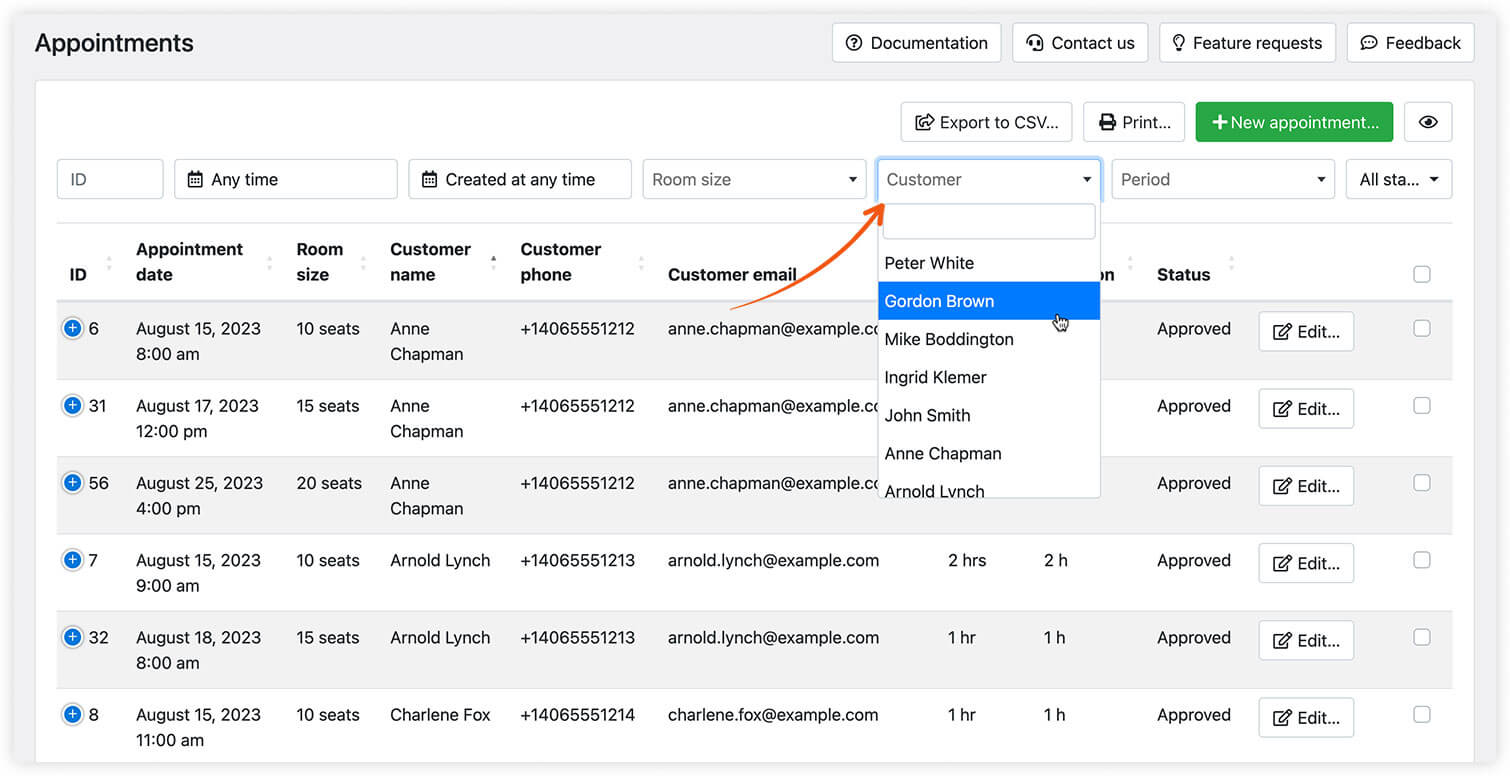Expand row details for appointment ID 31
Screen dimensions: 1510x776
[72, 405]
